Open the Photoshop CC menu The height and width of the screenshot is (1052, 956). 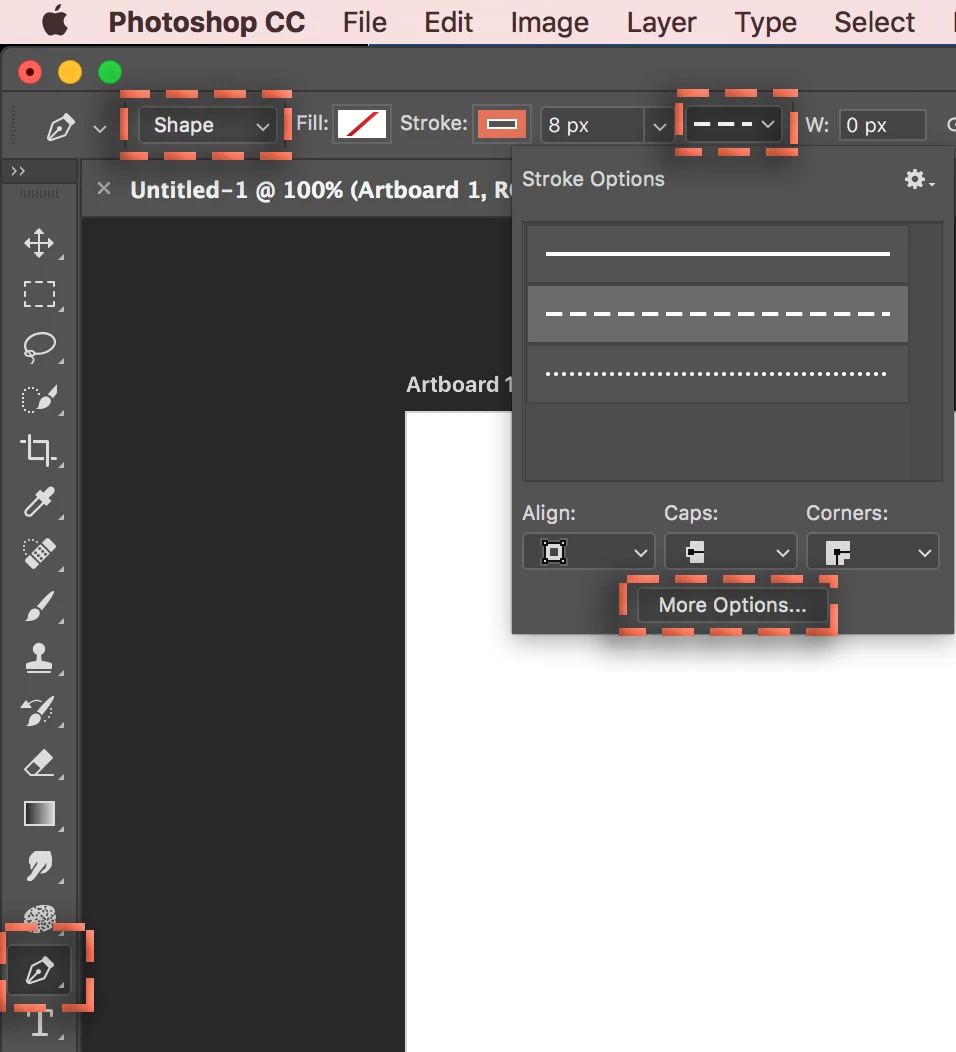207,22
